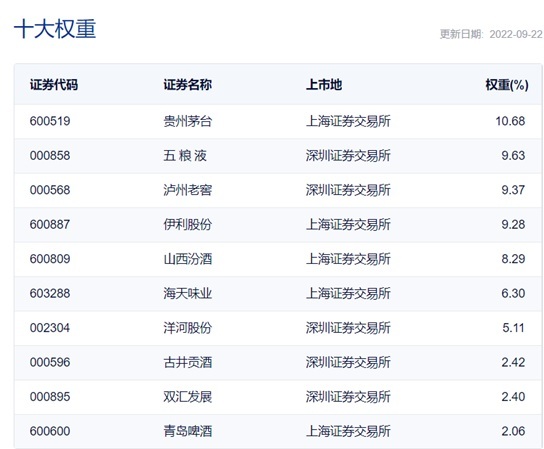
Task: Click weight value 5.11
Action: click(x=513, y=328)
